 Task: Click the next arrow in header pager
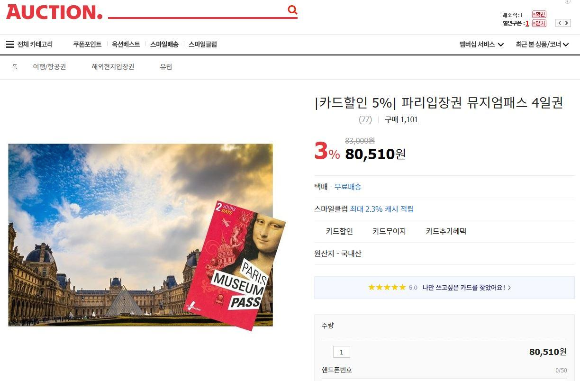click(567, 23)
